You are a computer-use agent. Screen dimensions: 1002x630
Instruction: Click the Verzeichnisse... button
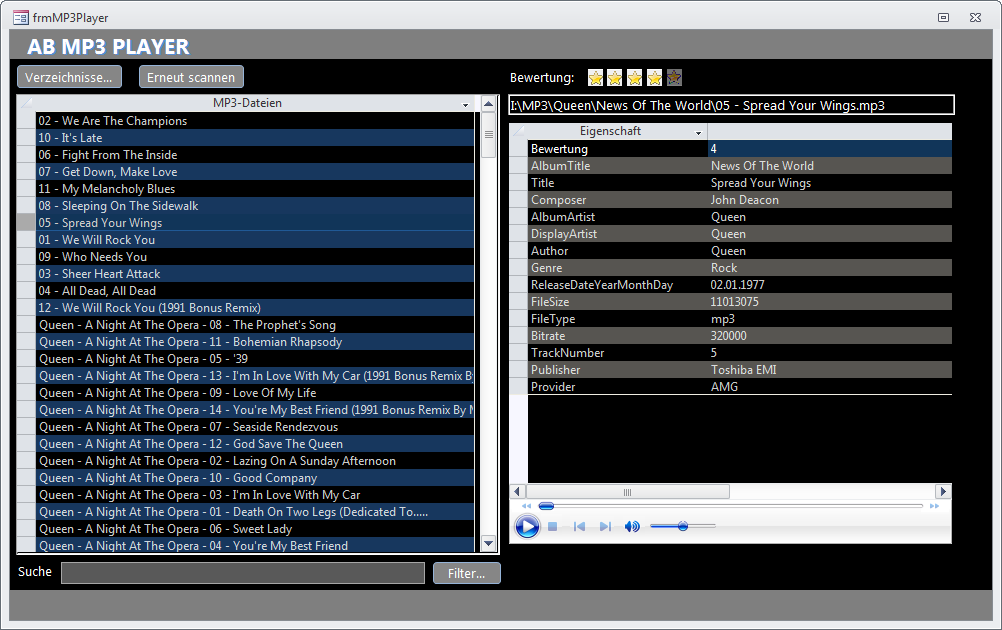click(x=68, y=76)
